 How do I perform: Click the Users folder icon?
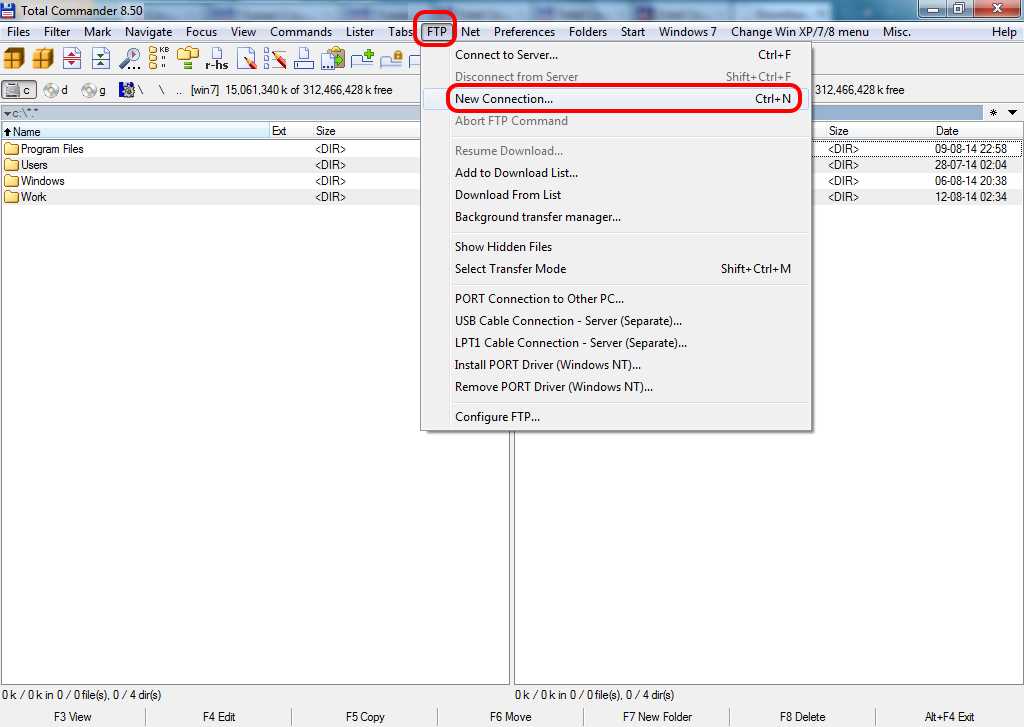[11, 165]
